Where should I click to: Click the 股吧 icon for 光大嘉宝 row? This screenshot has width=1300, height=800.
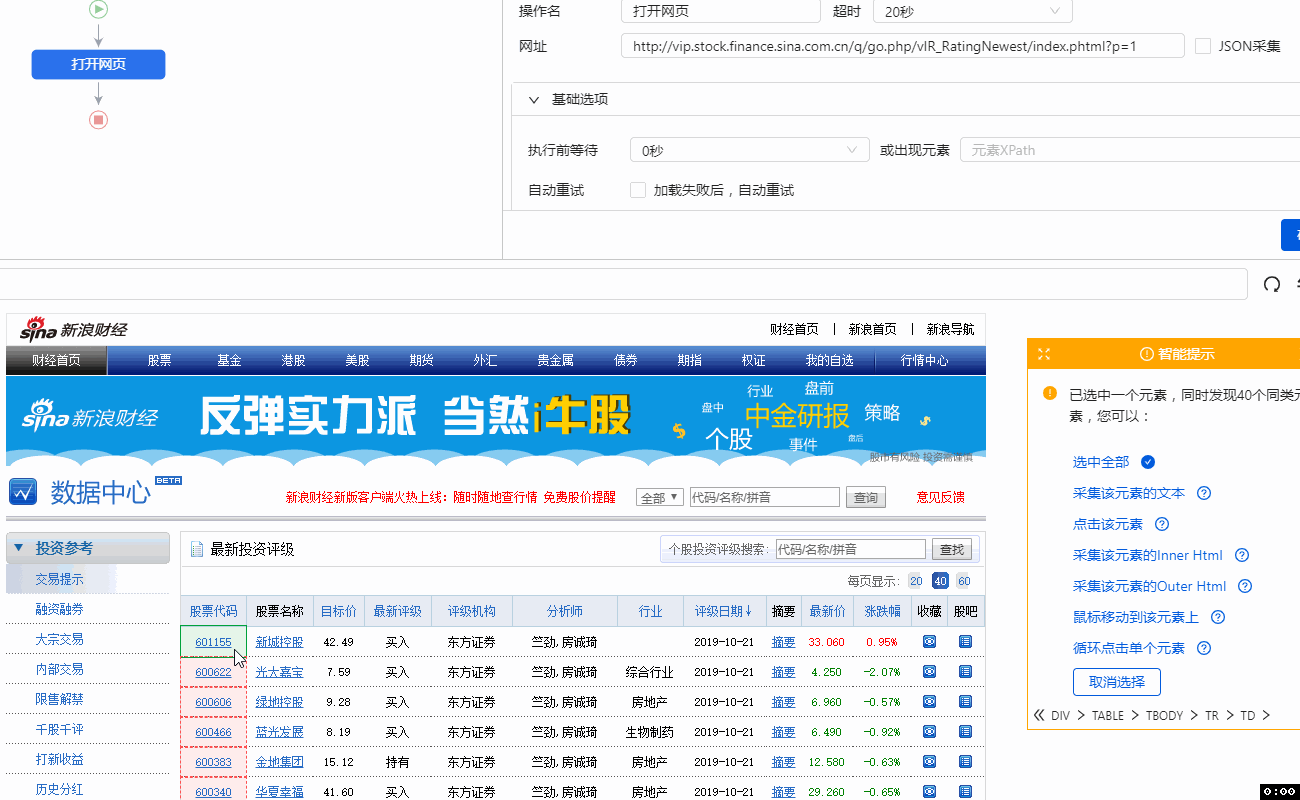click(x=965, y=672)
